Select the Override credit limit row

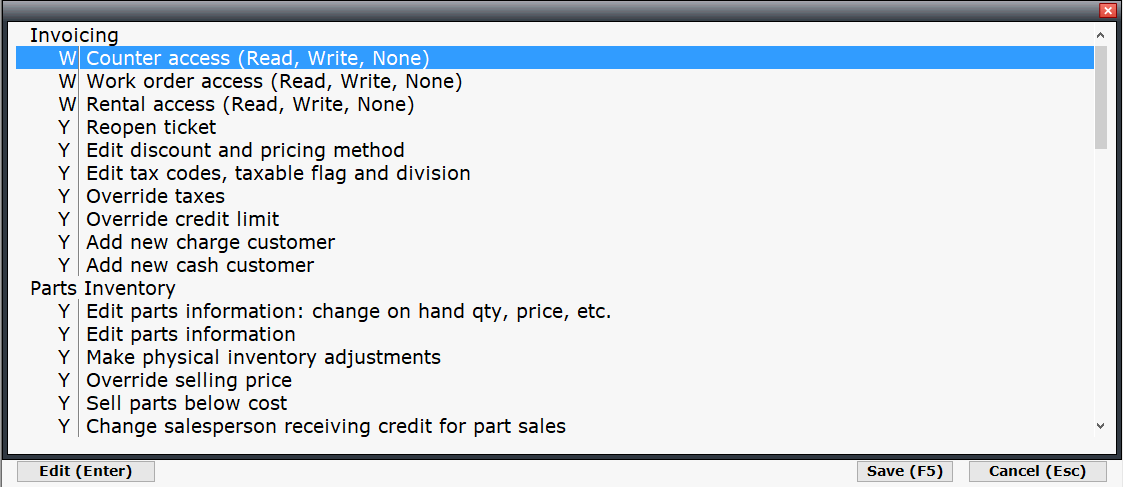coord(182,220)
